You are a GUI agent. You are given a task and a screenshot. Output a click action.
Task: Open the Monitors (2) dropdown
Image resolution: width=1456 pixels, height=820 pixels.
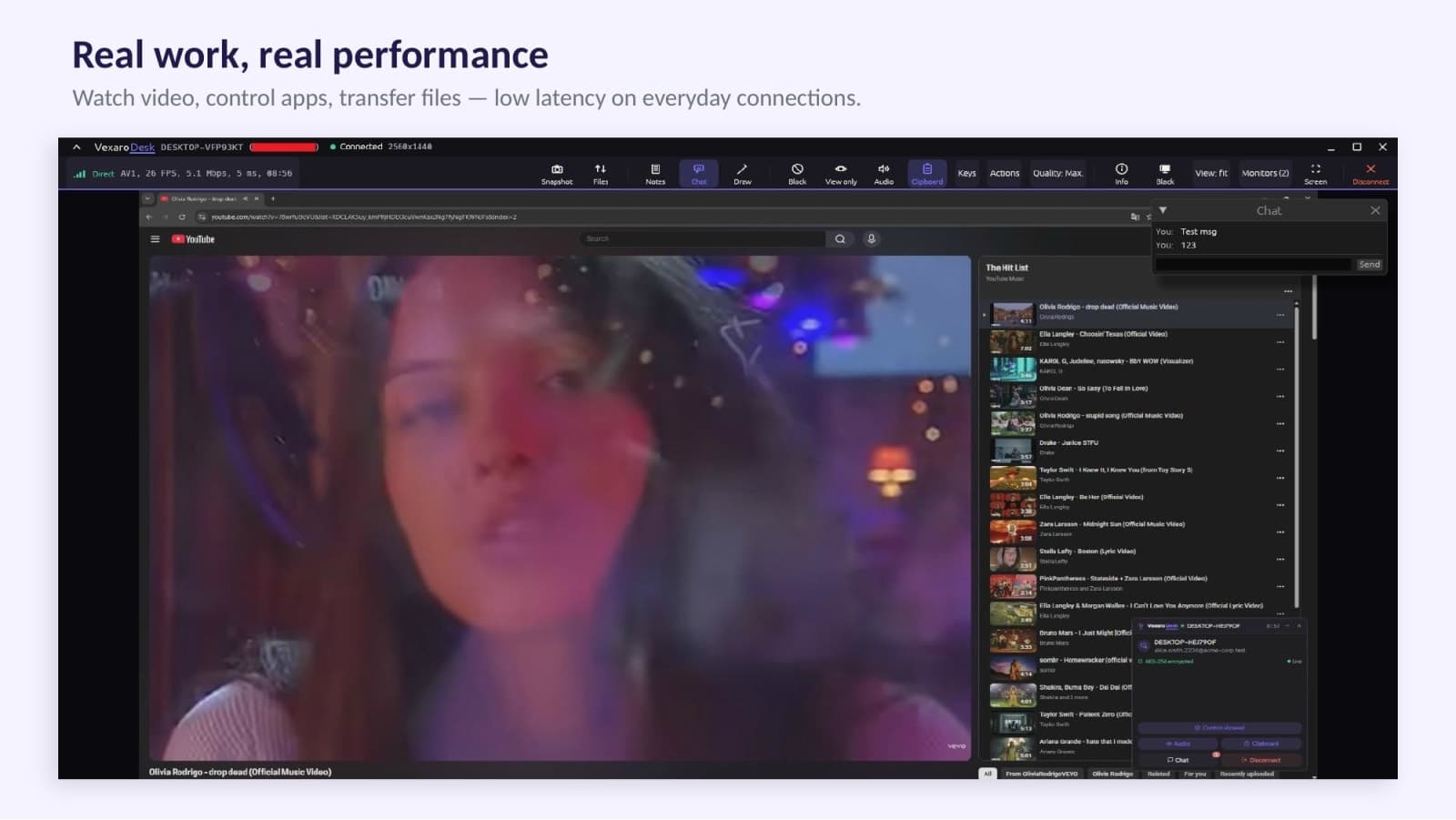click(1265, 173)
